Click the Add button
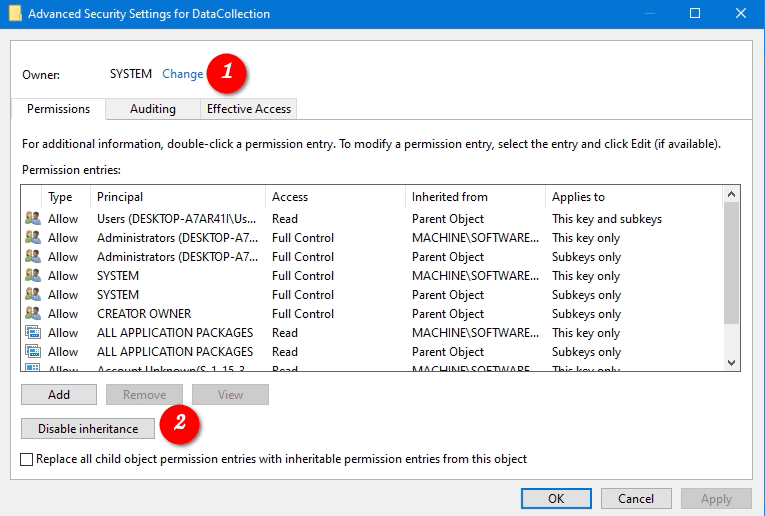 coord(59,395)
